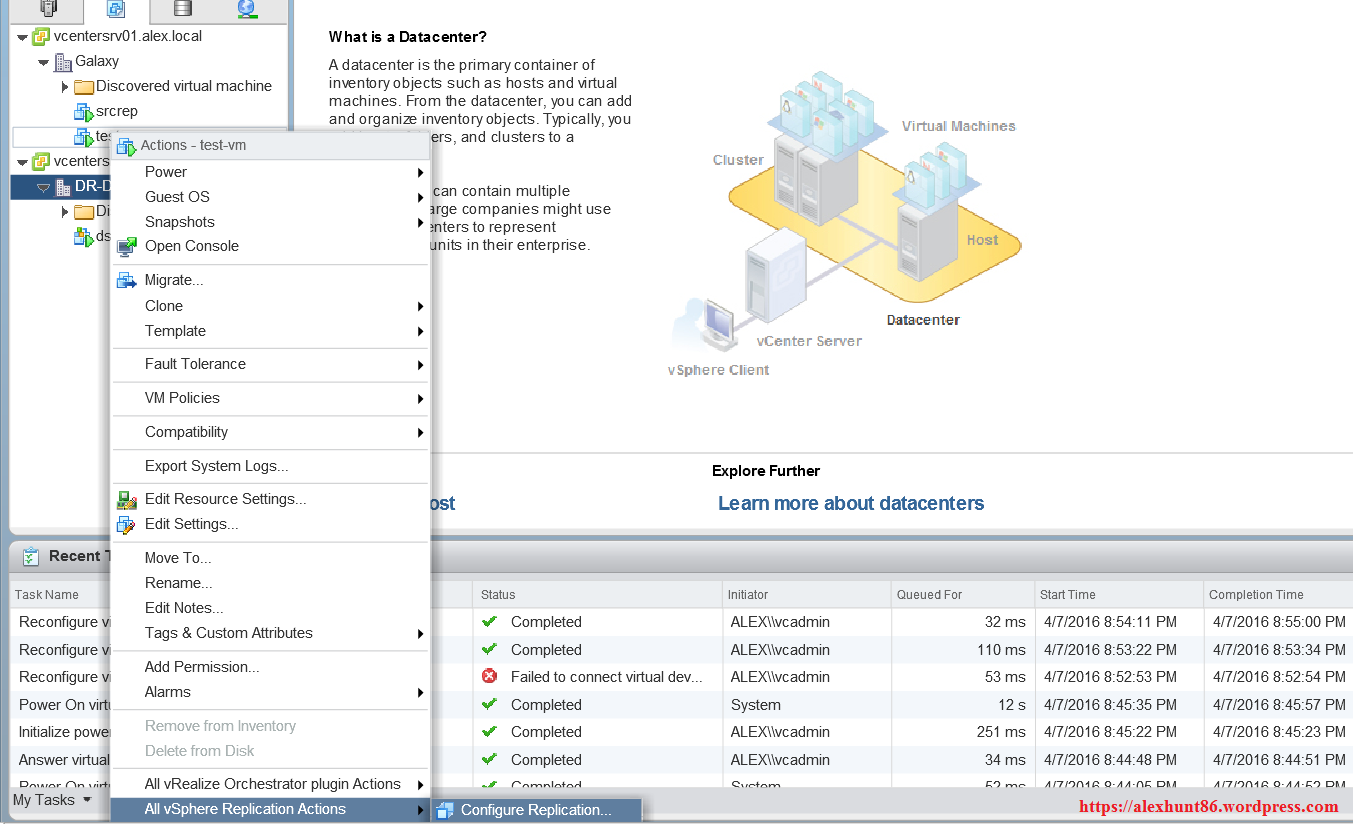
Task: Click the vcentersrv01.alex.local vCenter icon
Action: [x=41, y=37]
